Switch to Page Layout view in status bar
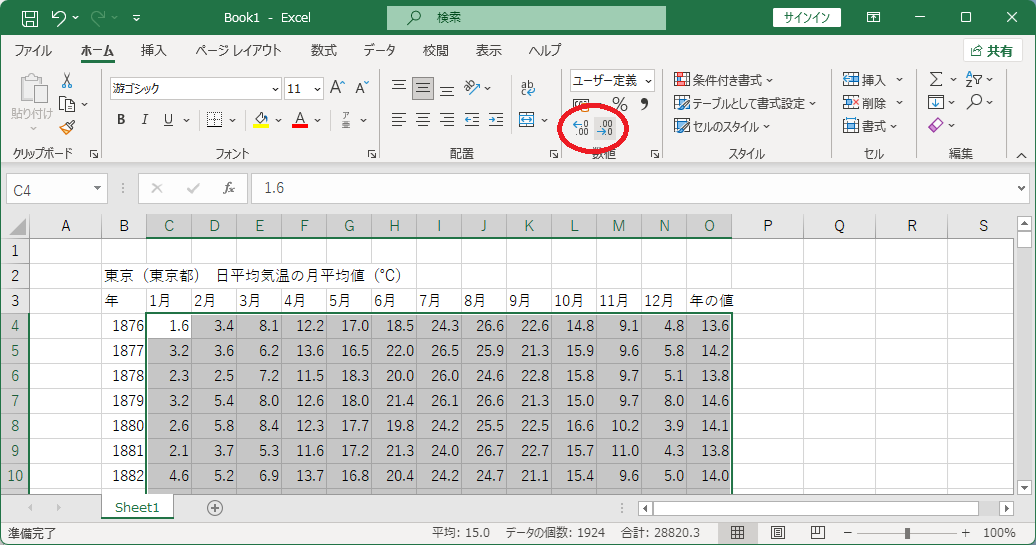The image size is (1036, 545). click(778, 532)
